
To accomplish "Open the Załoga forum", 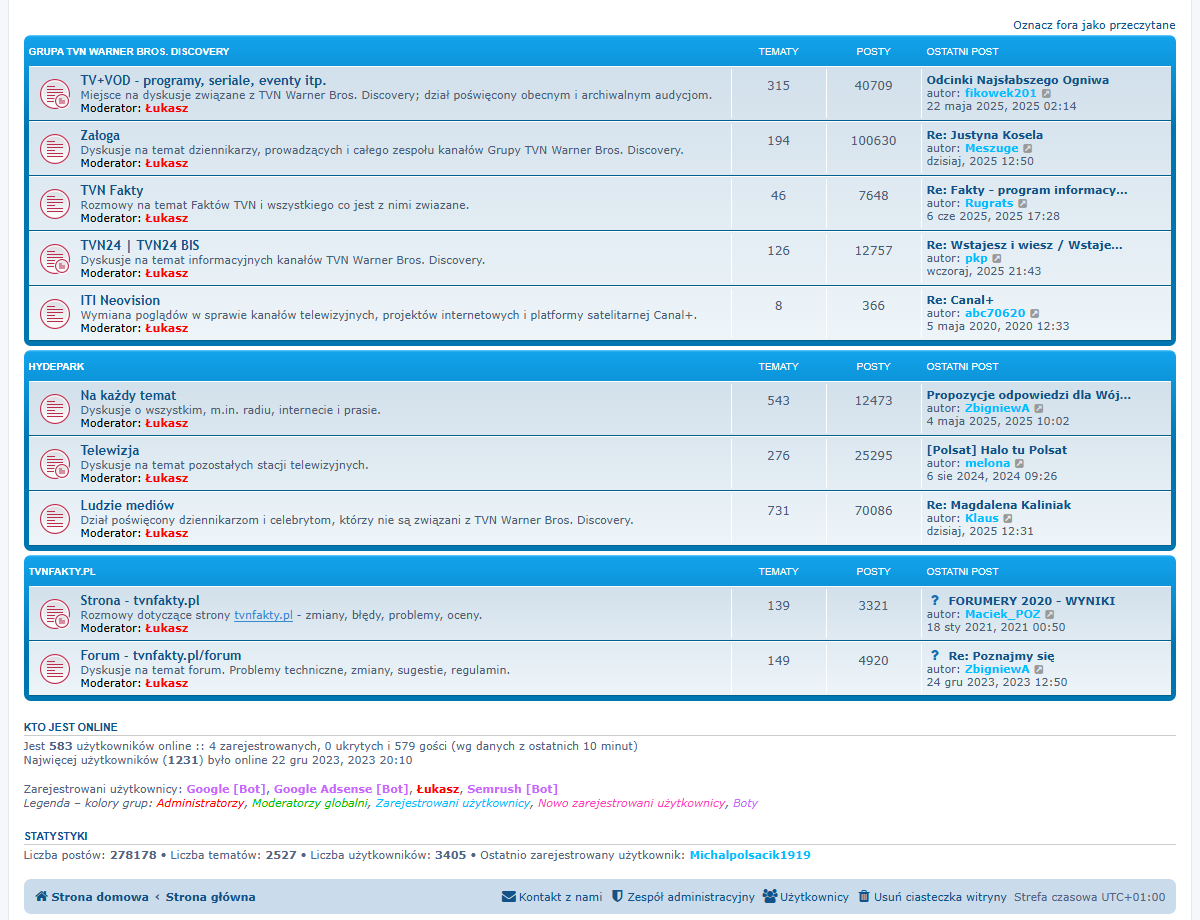I will pos(100,135).
